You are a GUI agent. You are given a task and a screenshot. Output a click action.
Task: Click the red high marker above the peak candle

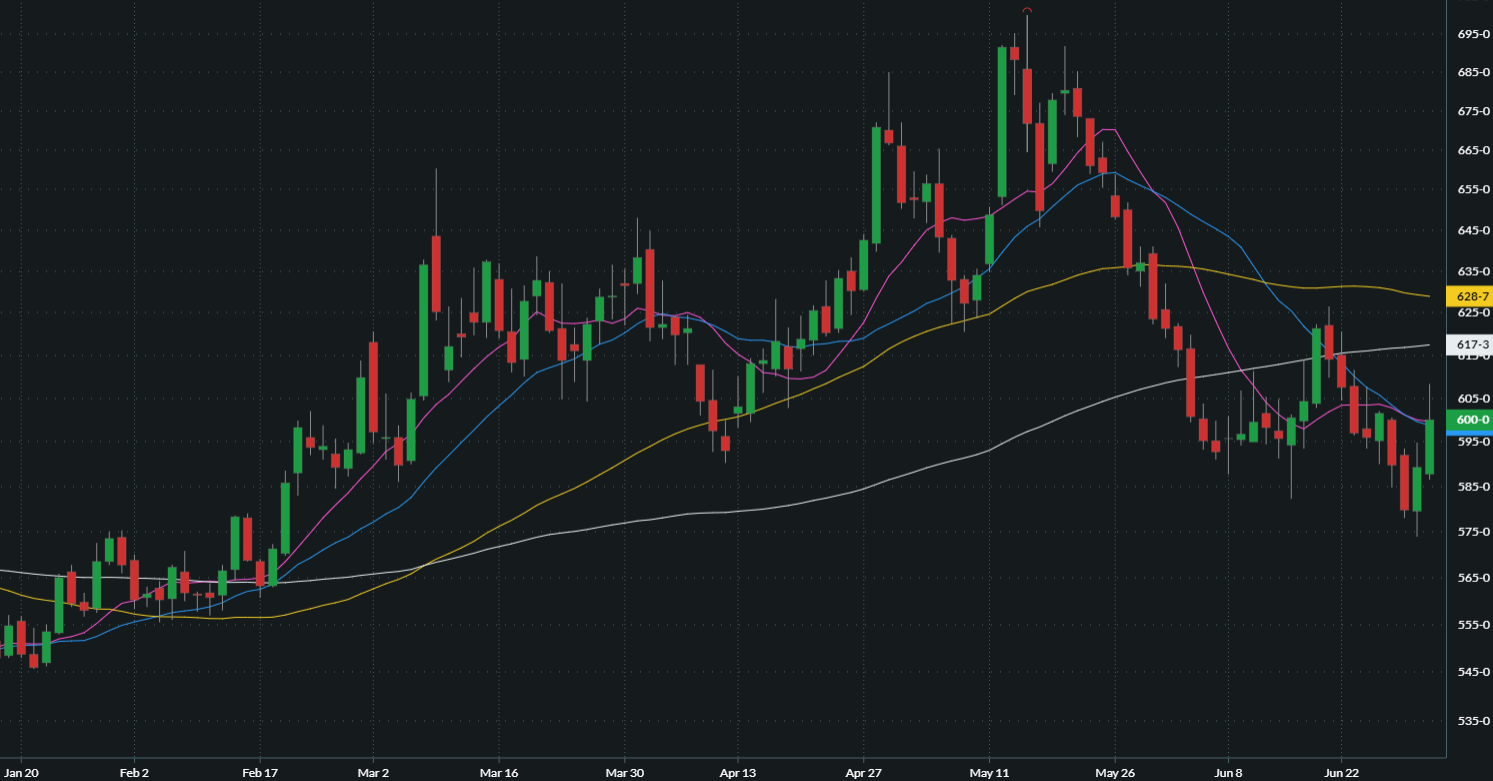[1026, 11]
